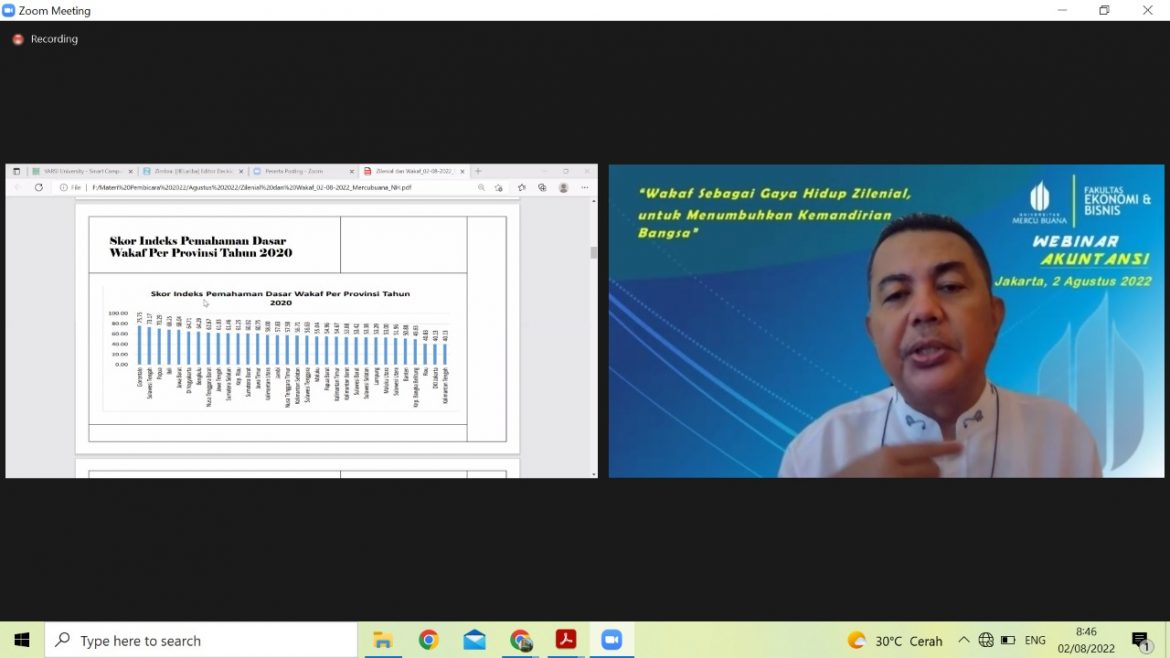Click the network globe icon in the system tray
Image resolution: width=1170 pixels, height=658 pixels.
point(986,640)
